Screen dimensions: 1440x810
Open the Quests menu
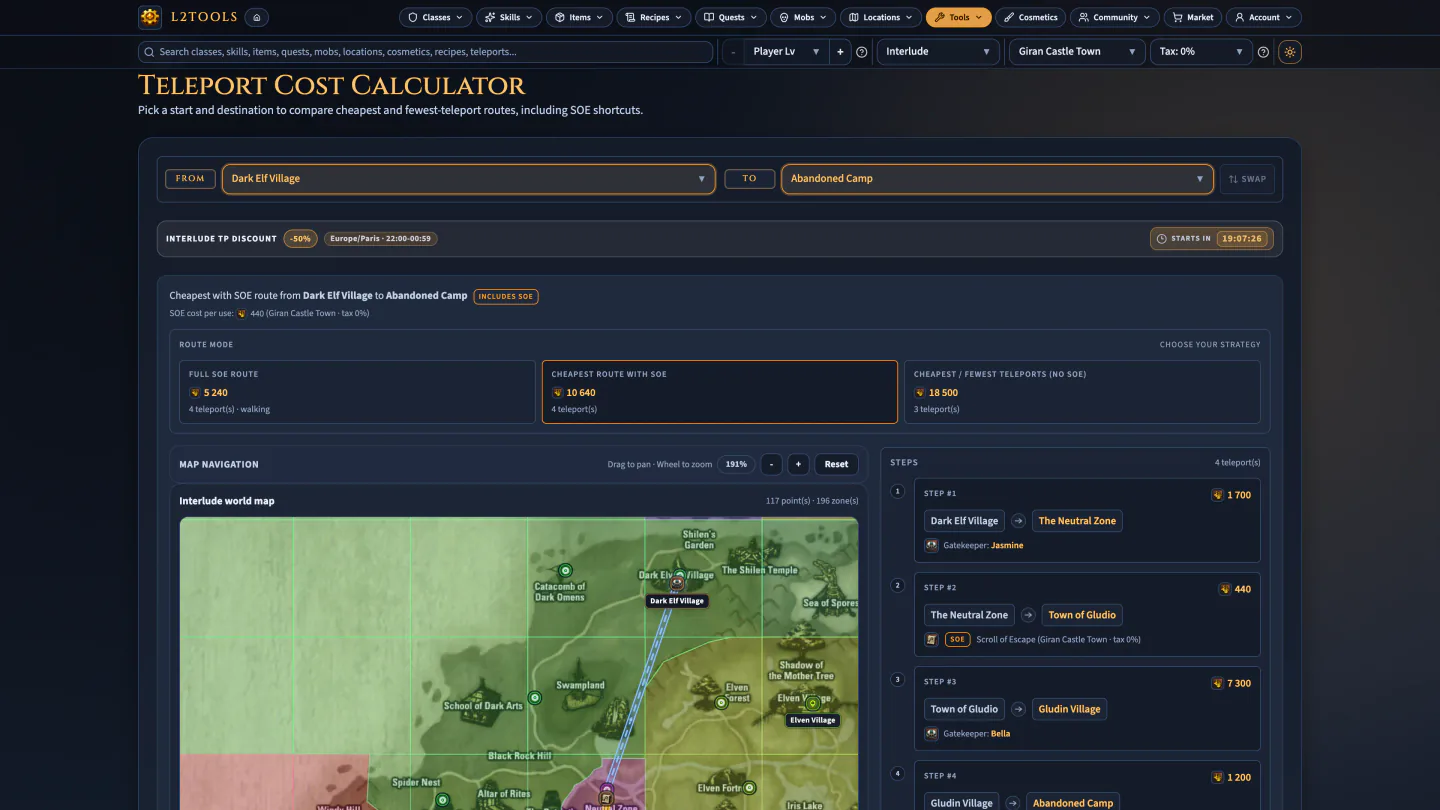[731, 17]
